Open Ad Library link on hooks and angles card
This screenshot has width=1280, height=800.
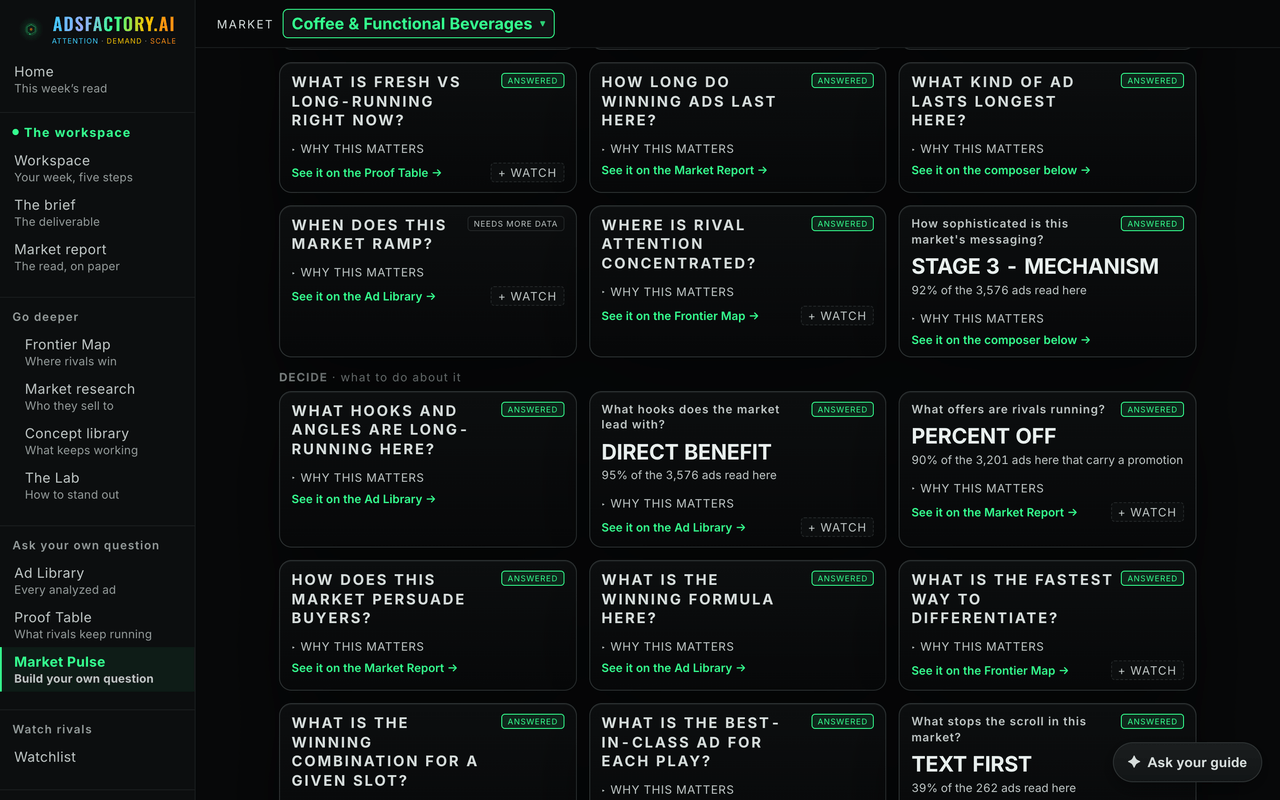point(364,499)
